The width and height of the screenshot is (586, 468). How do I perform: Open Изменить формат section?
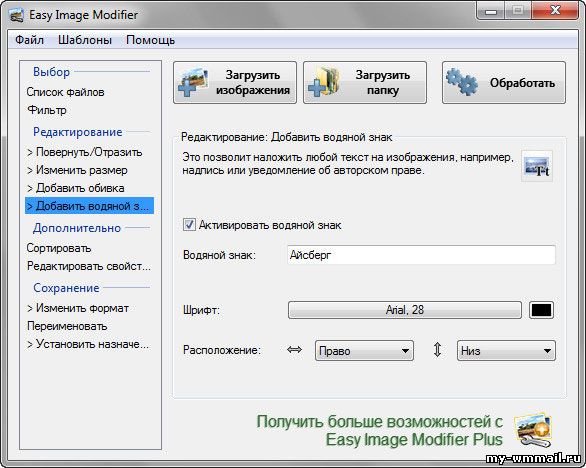click(78, 308)
